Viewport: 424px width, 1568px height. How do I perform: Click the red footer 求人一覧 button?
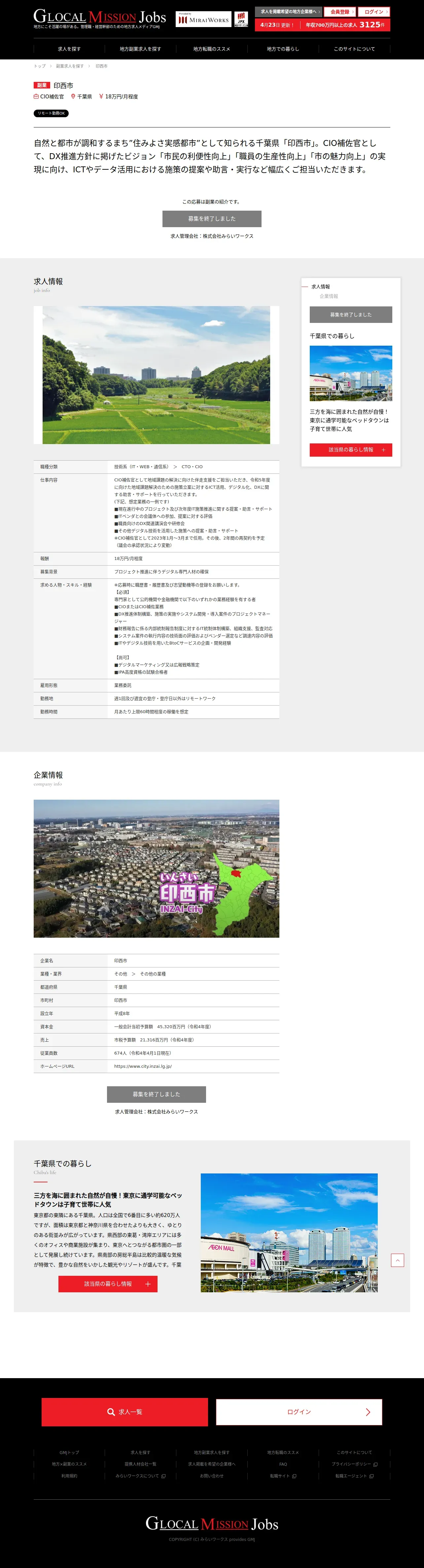(x=124, y=1411)
